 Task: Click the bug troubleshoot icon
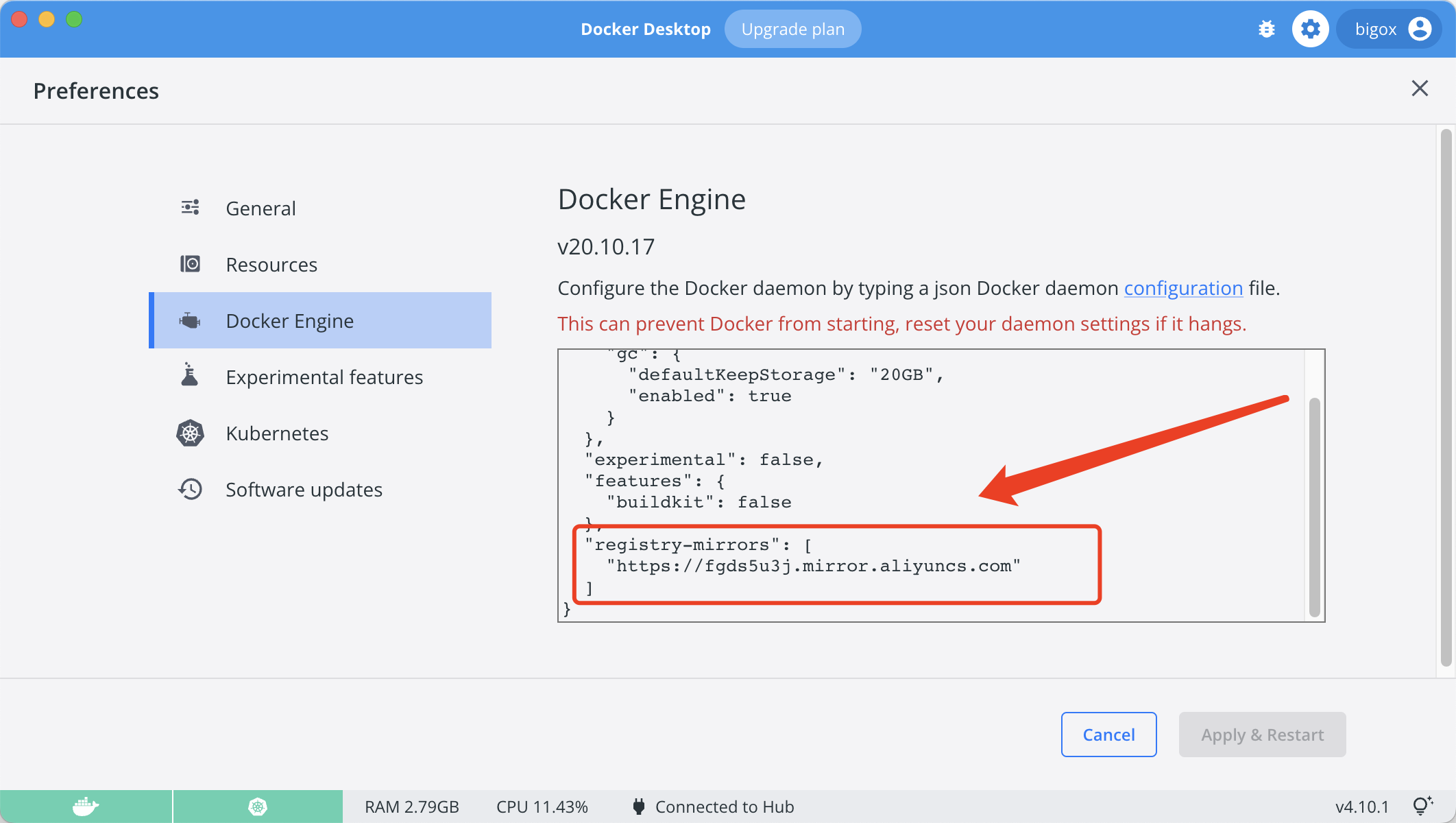click(1266, 29)
